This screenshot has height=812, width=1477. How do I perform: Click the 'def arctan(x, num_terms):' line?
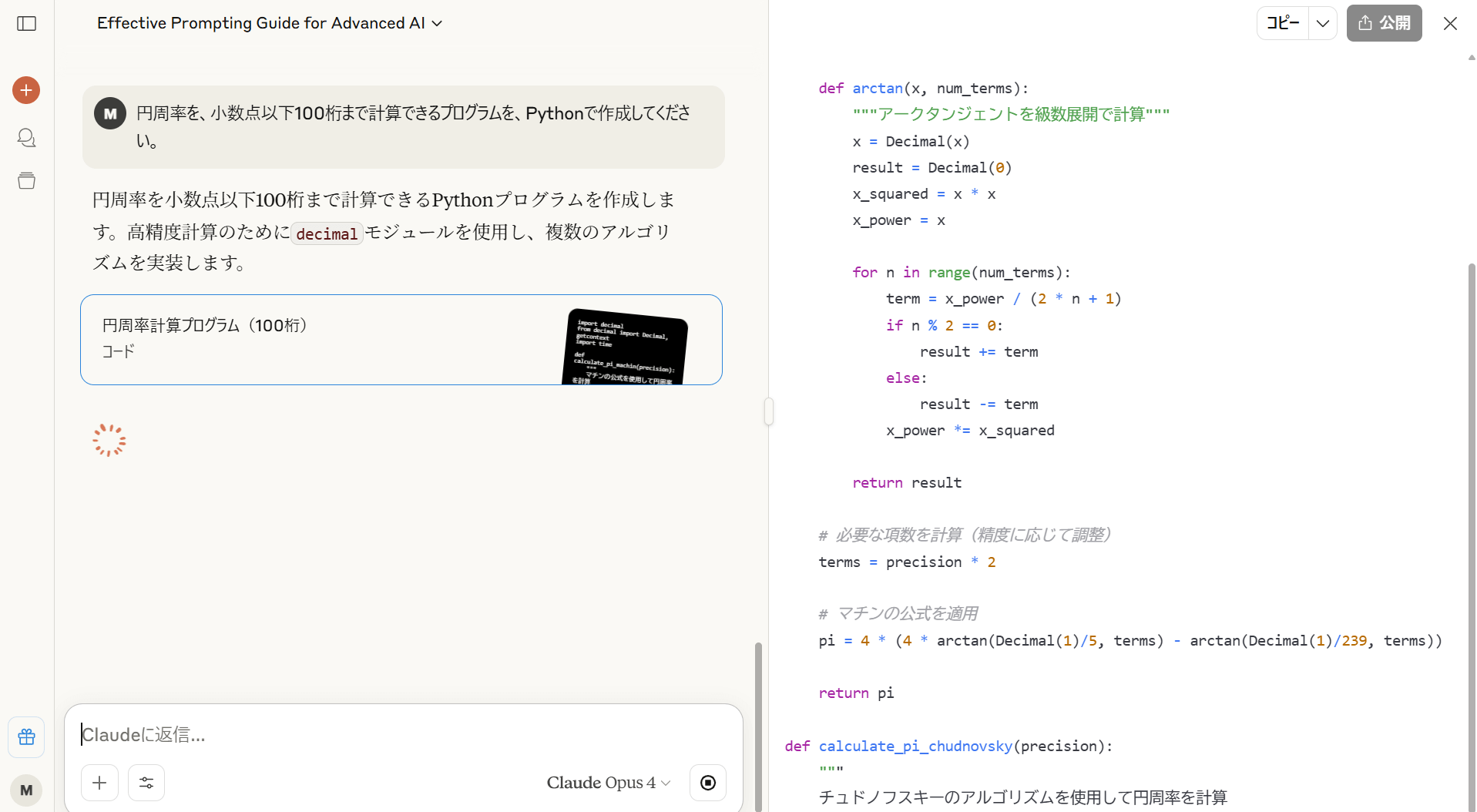(923, 89)
